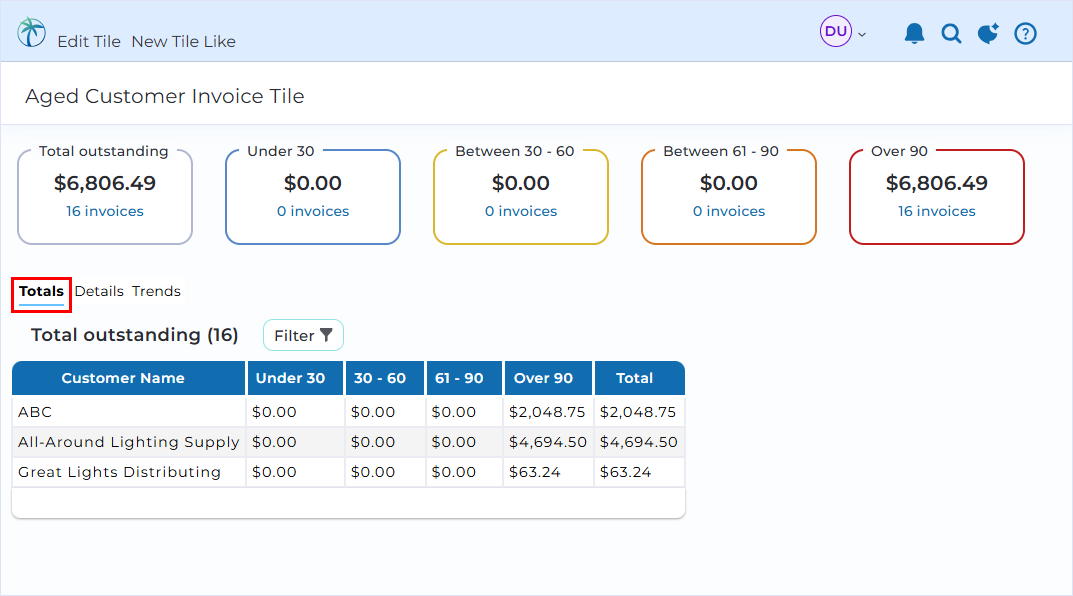Select All-Around Lighting Supply customer name
Screen dimensions: 1073x596
(x=129, y=442)
